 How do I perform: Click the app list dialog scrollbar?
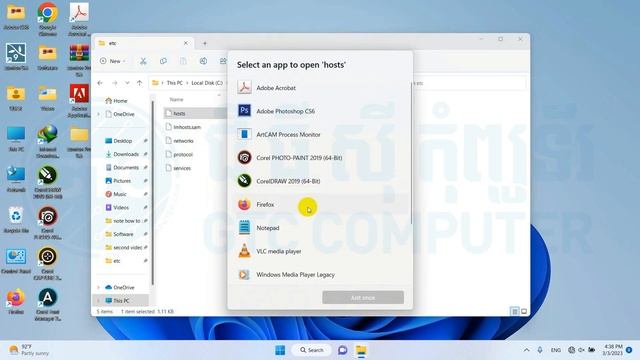point(411,153)
